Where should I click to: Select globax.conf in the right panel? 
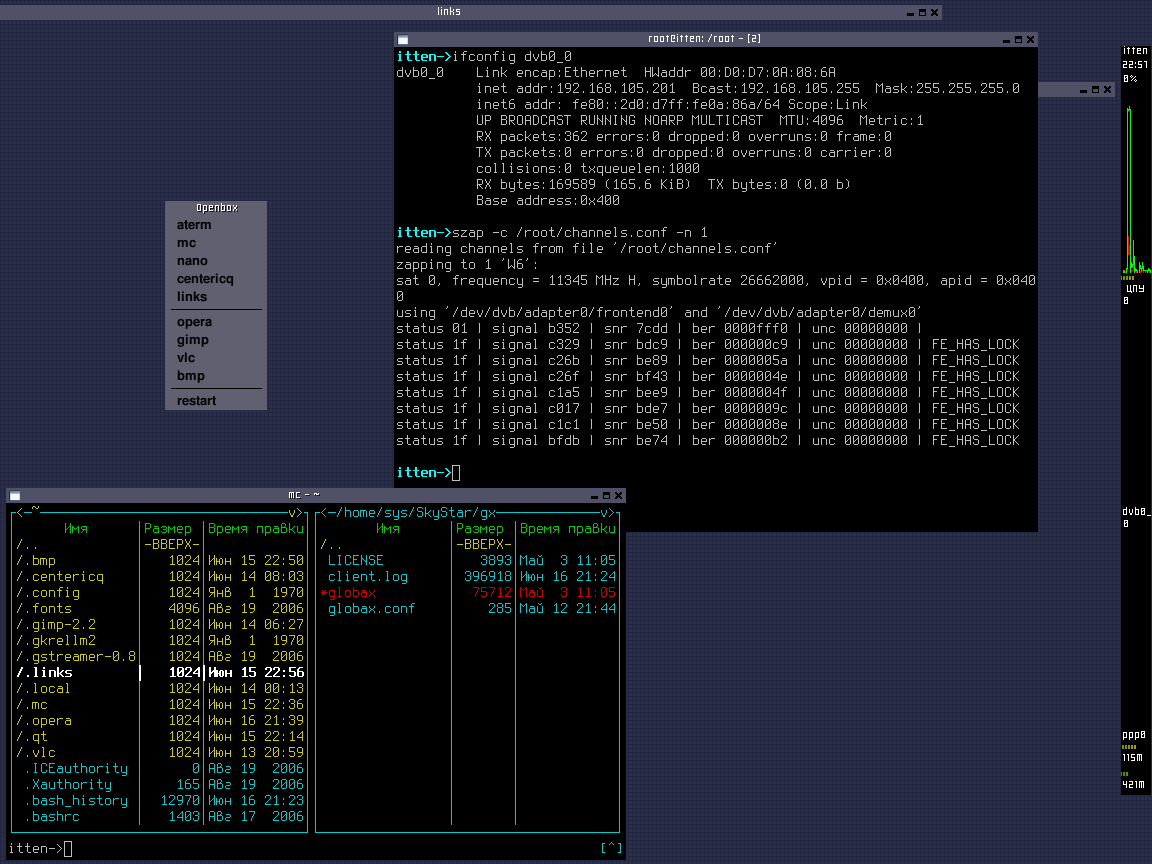tap(371, 609)
